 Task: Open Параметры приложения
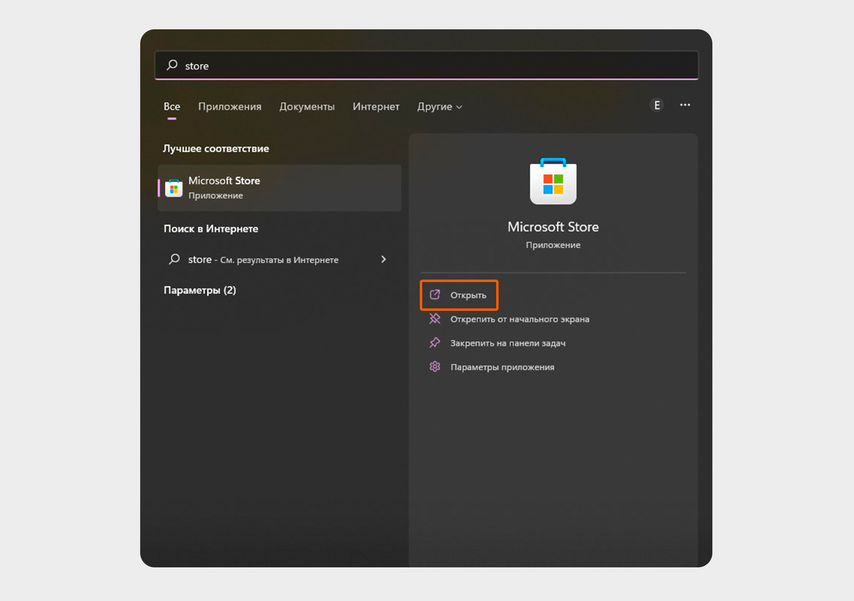[x=502, y=367]
